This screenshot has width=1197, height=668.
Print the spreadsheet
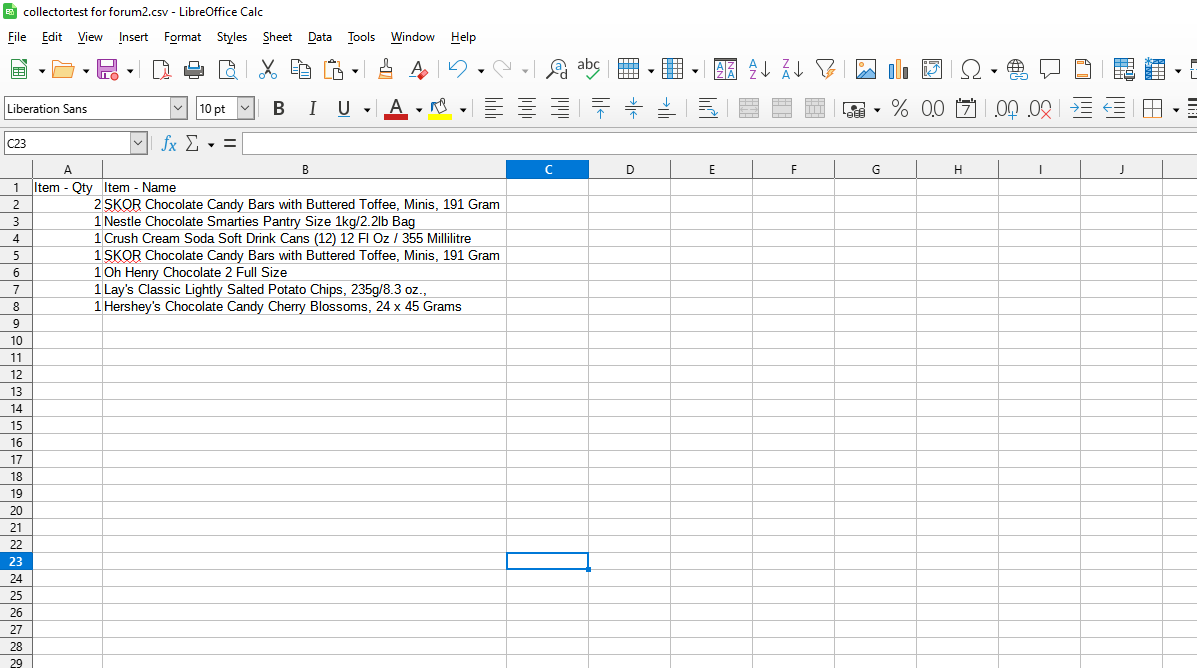coord(194,69)
